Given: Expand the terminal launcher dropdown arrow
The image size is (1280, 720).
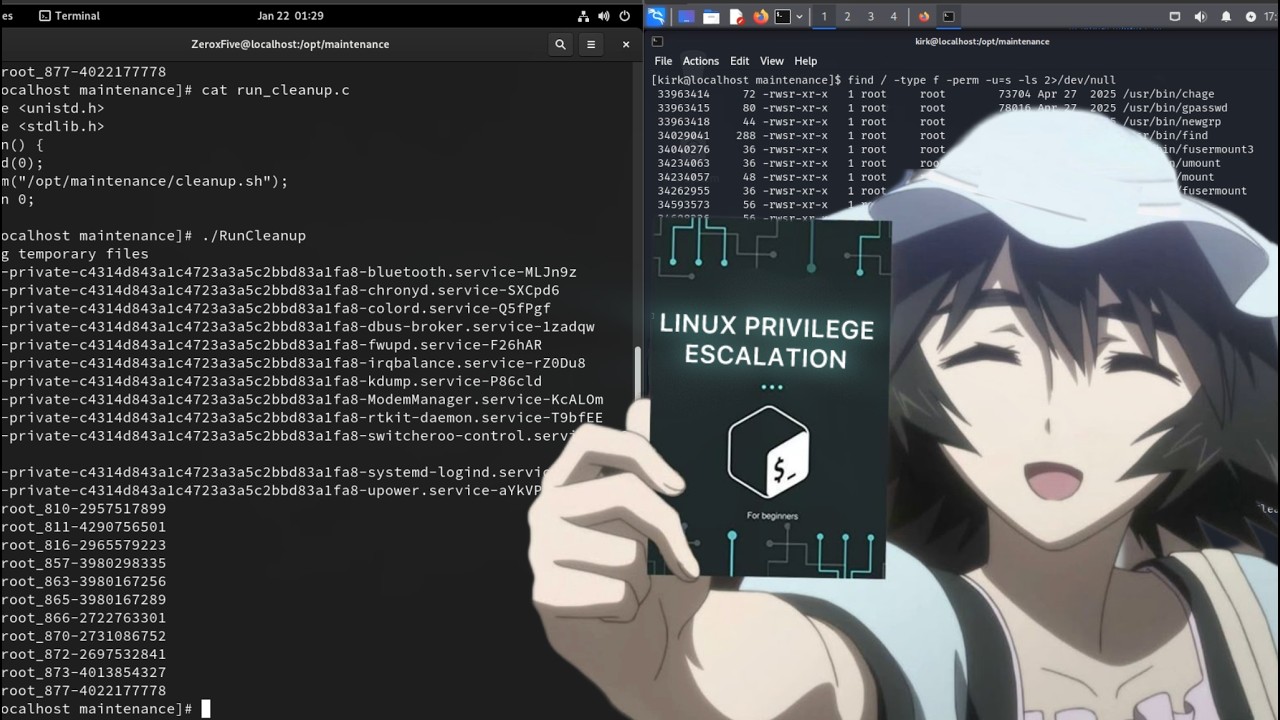Looking at the screenshot, I should pyautogui.click(x=800, y=16).
